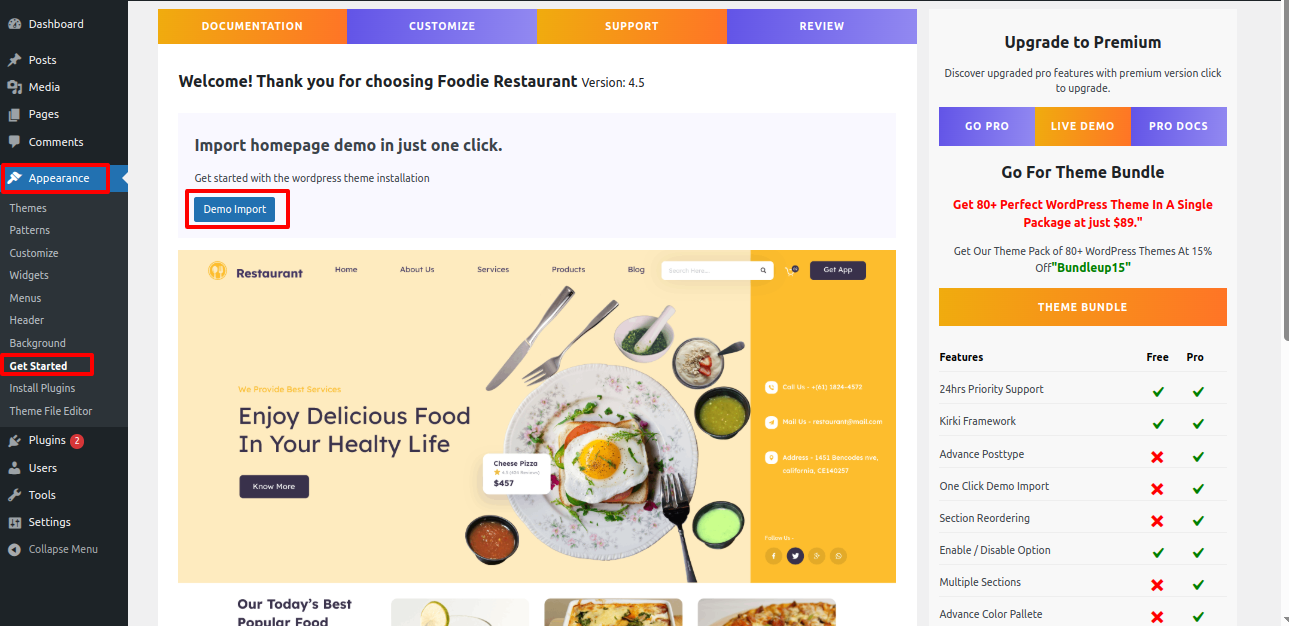Click the Go Pro button
Image resolution: width=1289 pixels, height=626 pixels.
(987, 126)
